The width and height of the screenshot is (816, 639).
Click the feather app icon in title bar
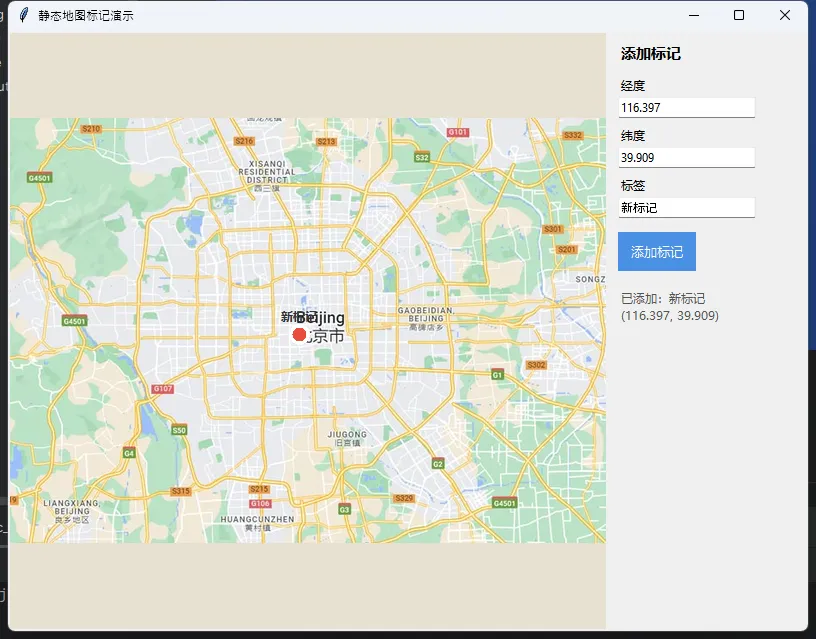(x=22, y=15)
